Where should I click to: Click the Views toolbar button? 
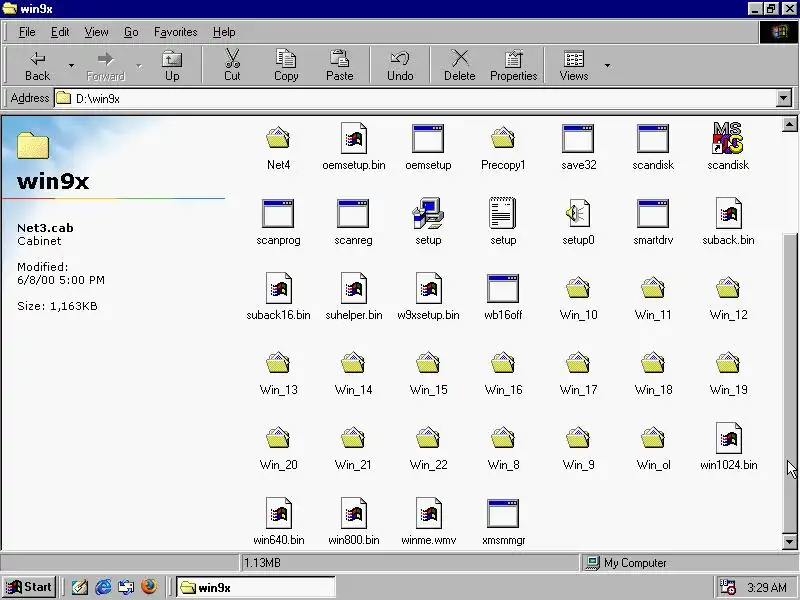coord(574,66)
